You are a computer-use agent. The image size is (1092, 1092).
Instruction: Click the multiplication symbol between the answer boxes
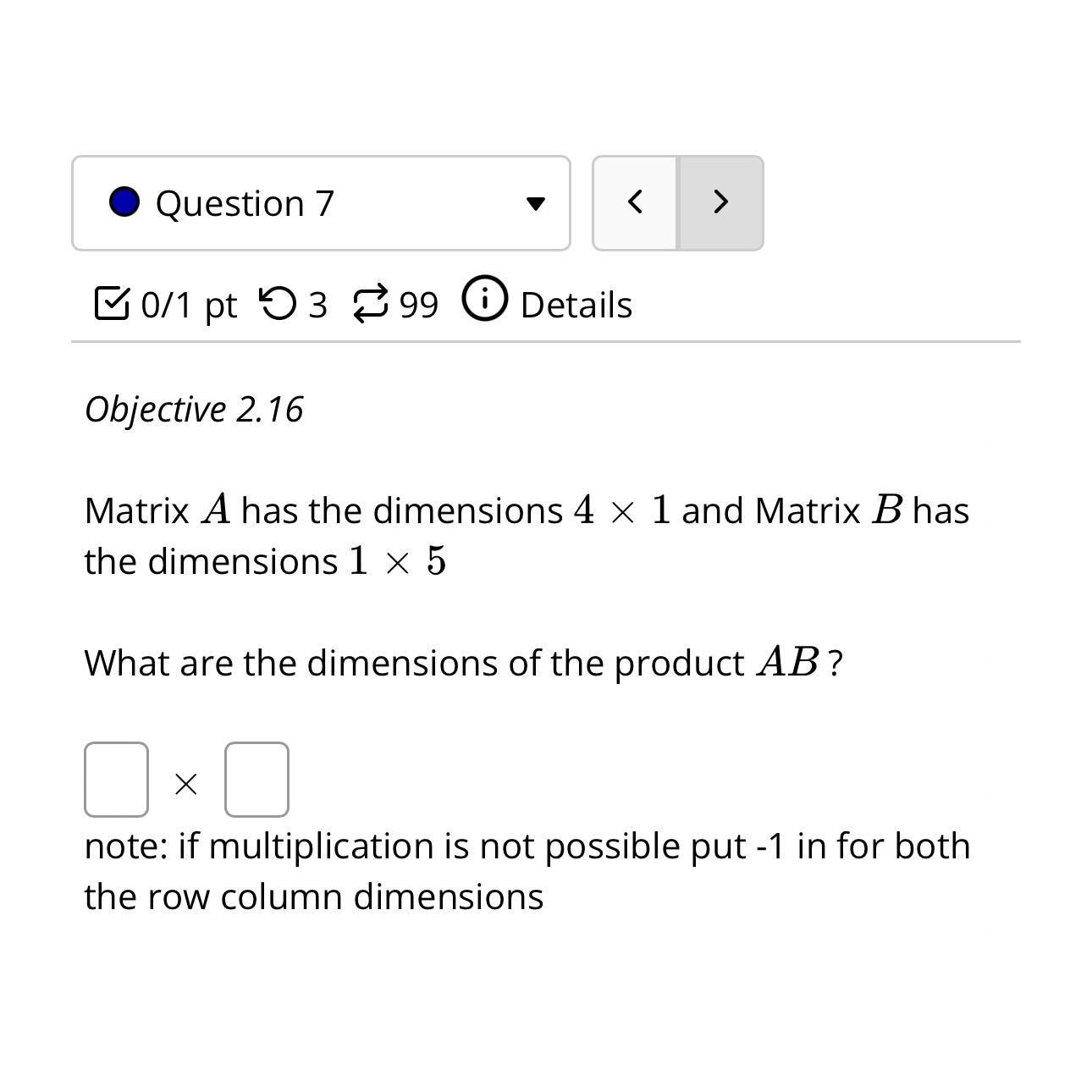(x=185, y=783)
